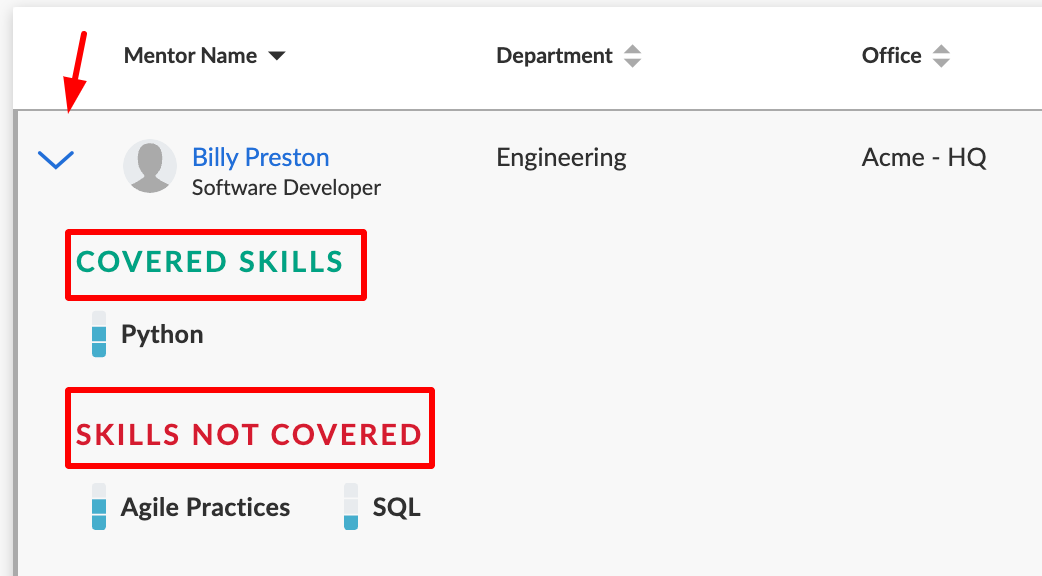Click the Office column header text

point(892,56)
